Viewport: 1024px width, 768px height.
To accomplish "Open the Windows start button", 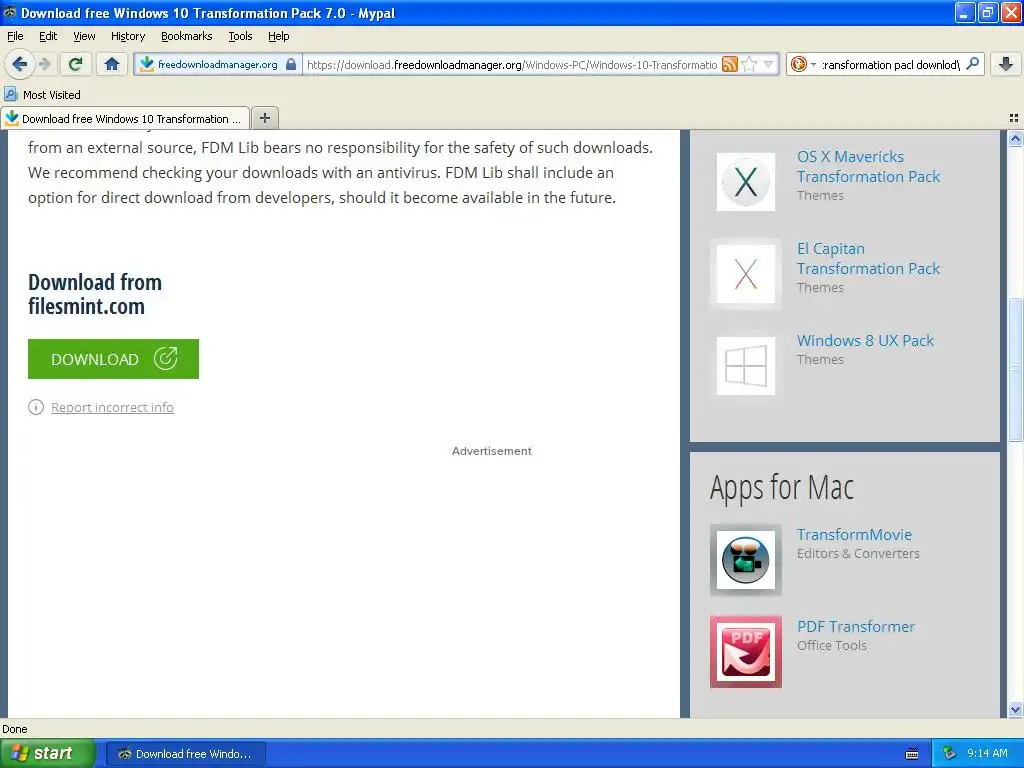I will tap(48, 753).
